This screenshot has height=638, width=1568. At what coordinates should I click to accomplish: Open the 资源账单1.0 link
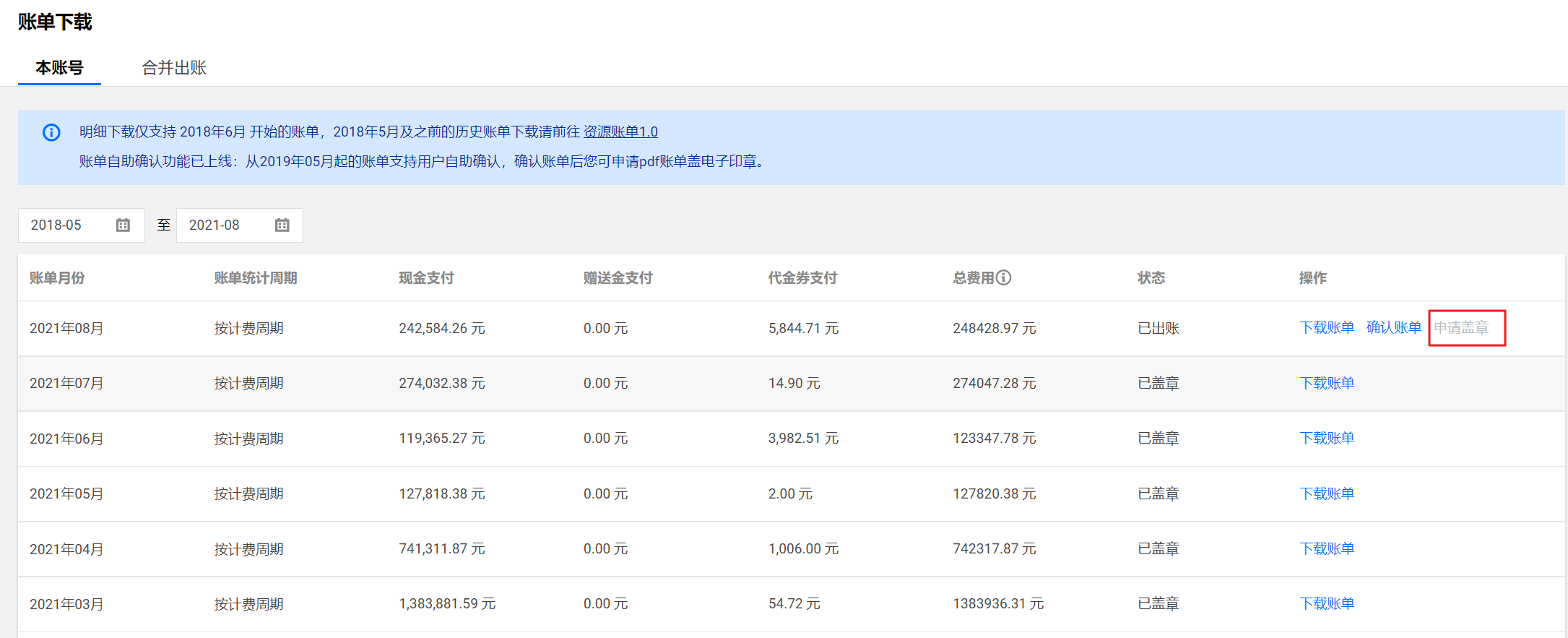(x=620, y=132)
